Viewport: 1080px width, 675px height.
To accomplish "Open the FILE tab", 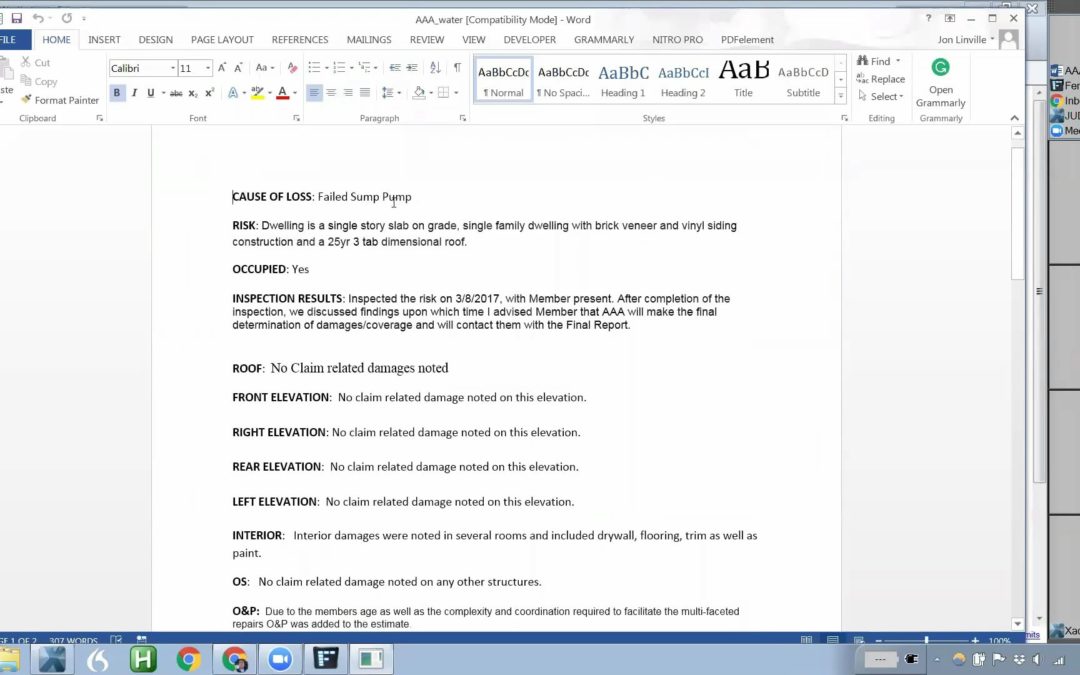I will 9,39.
